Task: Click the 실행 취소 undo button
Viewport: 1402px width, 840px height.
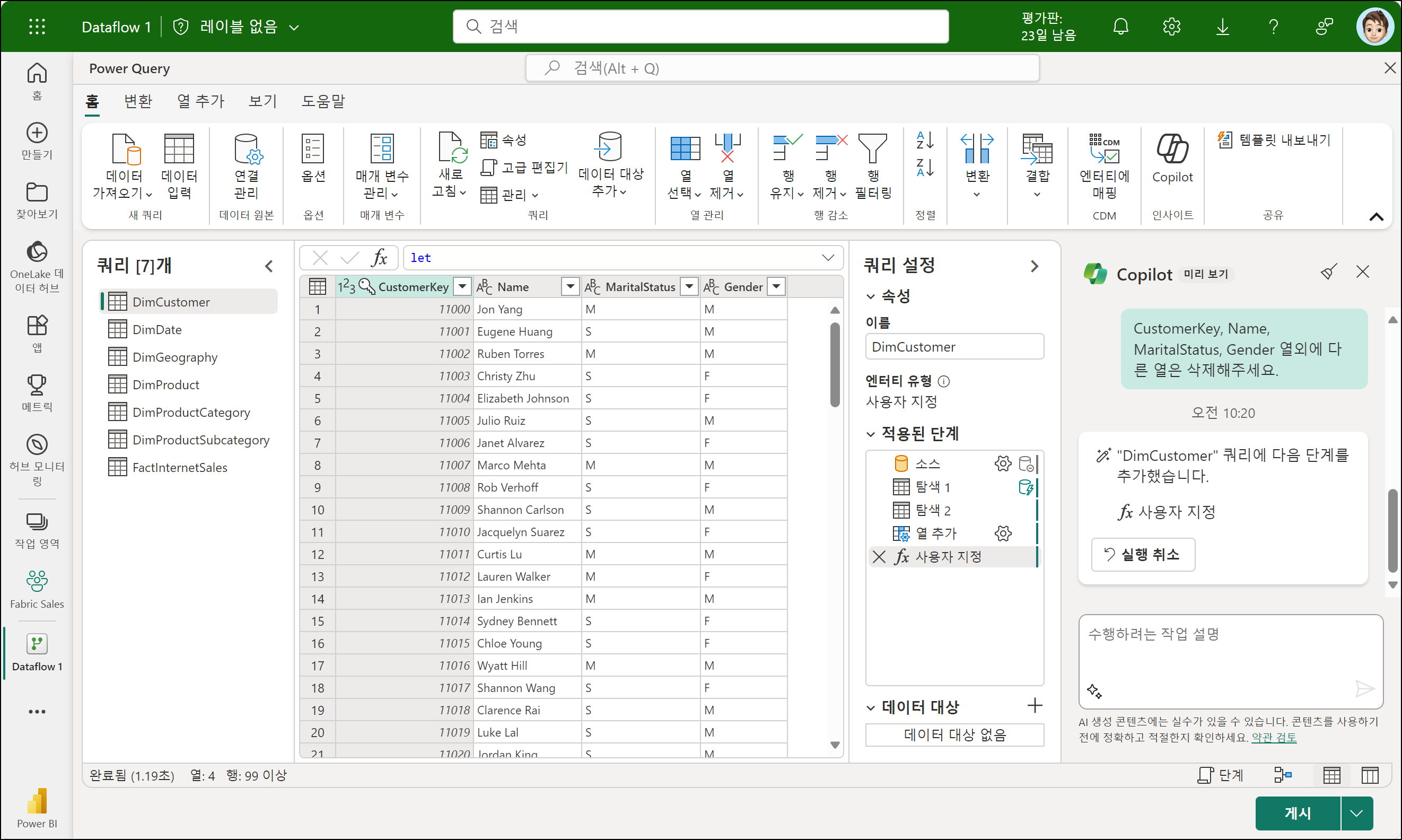Action: point(1143,554)
